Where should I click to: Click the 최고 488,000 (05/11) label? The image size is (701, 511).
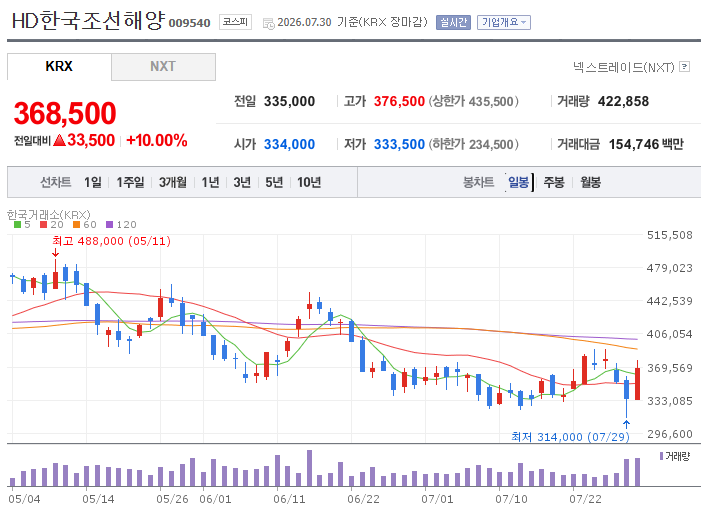[x=111, y=241]
